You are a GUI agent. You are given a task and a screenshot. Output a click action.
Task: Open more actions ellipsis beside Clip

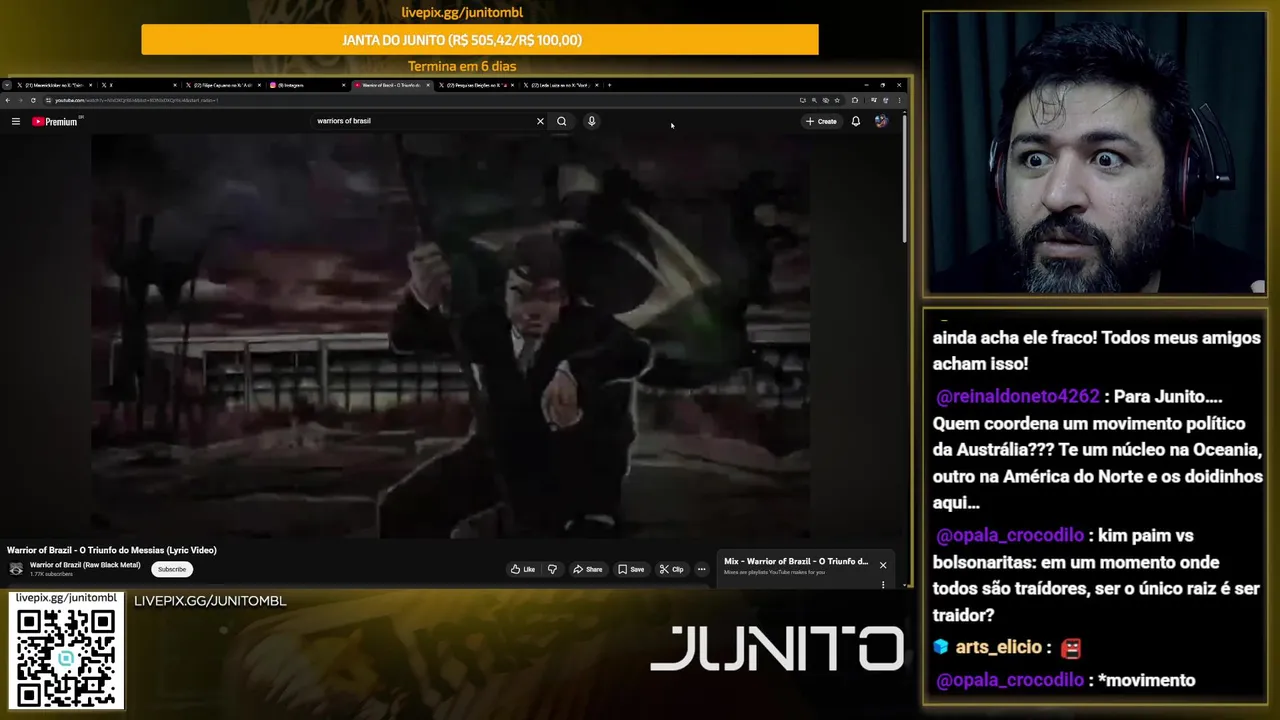701,569
